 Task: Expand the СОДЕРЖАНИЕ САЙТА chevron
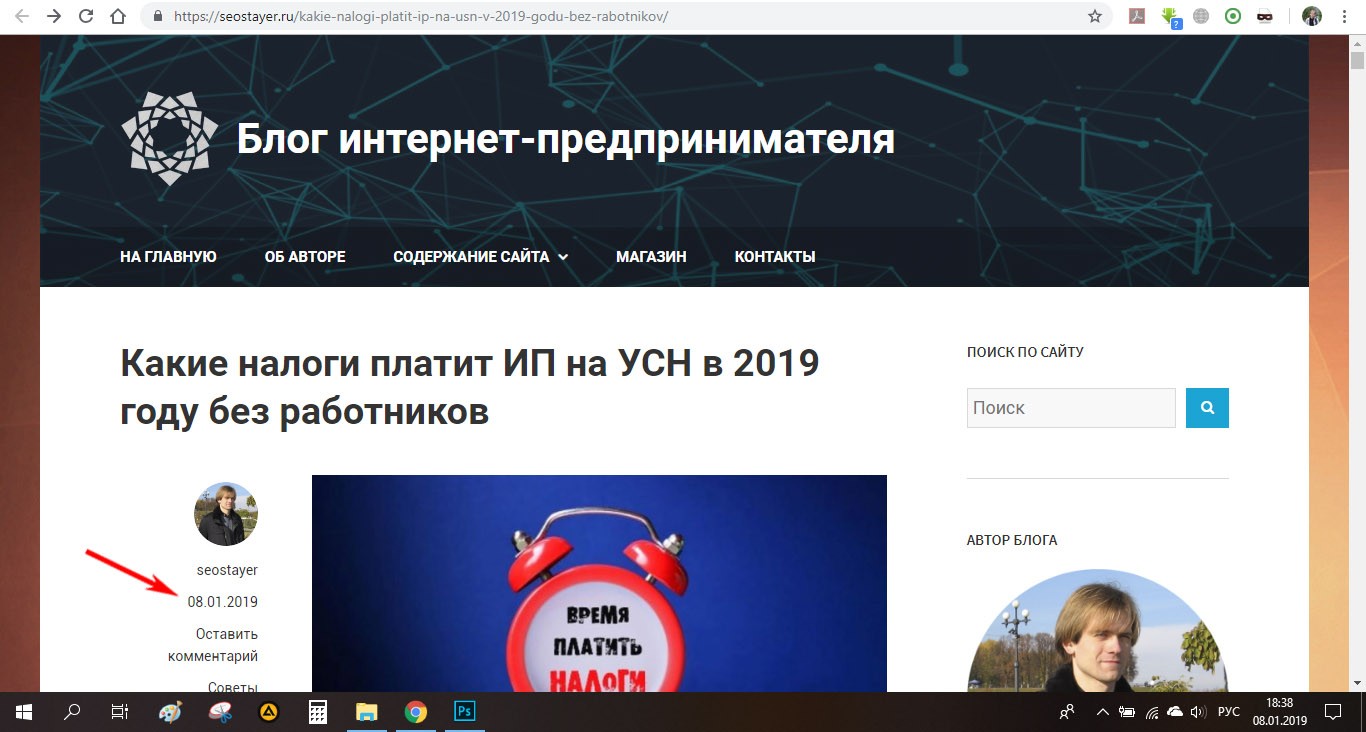point(563,257)
